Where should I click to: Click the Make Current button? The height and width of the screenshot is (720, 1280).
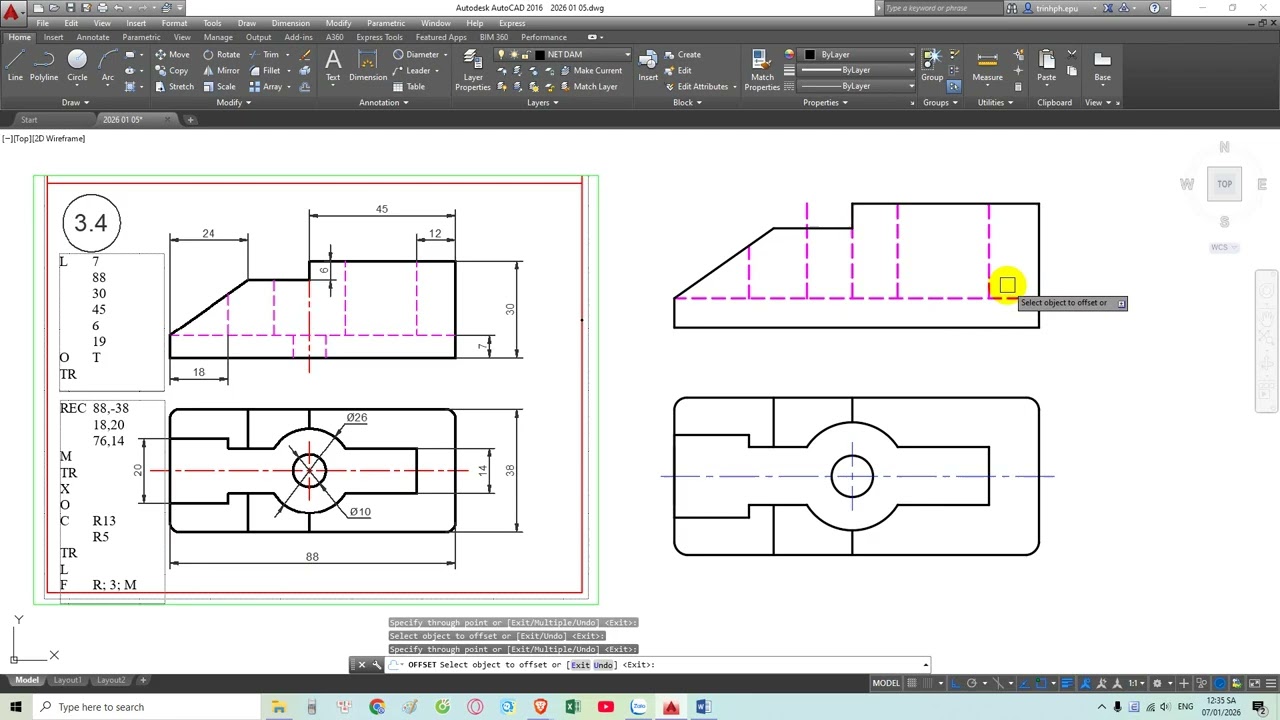[x=590, y=71]
